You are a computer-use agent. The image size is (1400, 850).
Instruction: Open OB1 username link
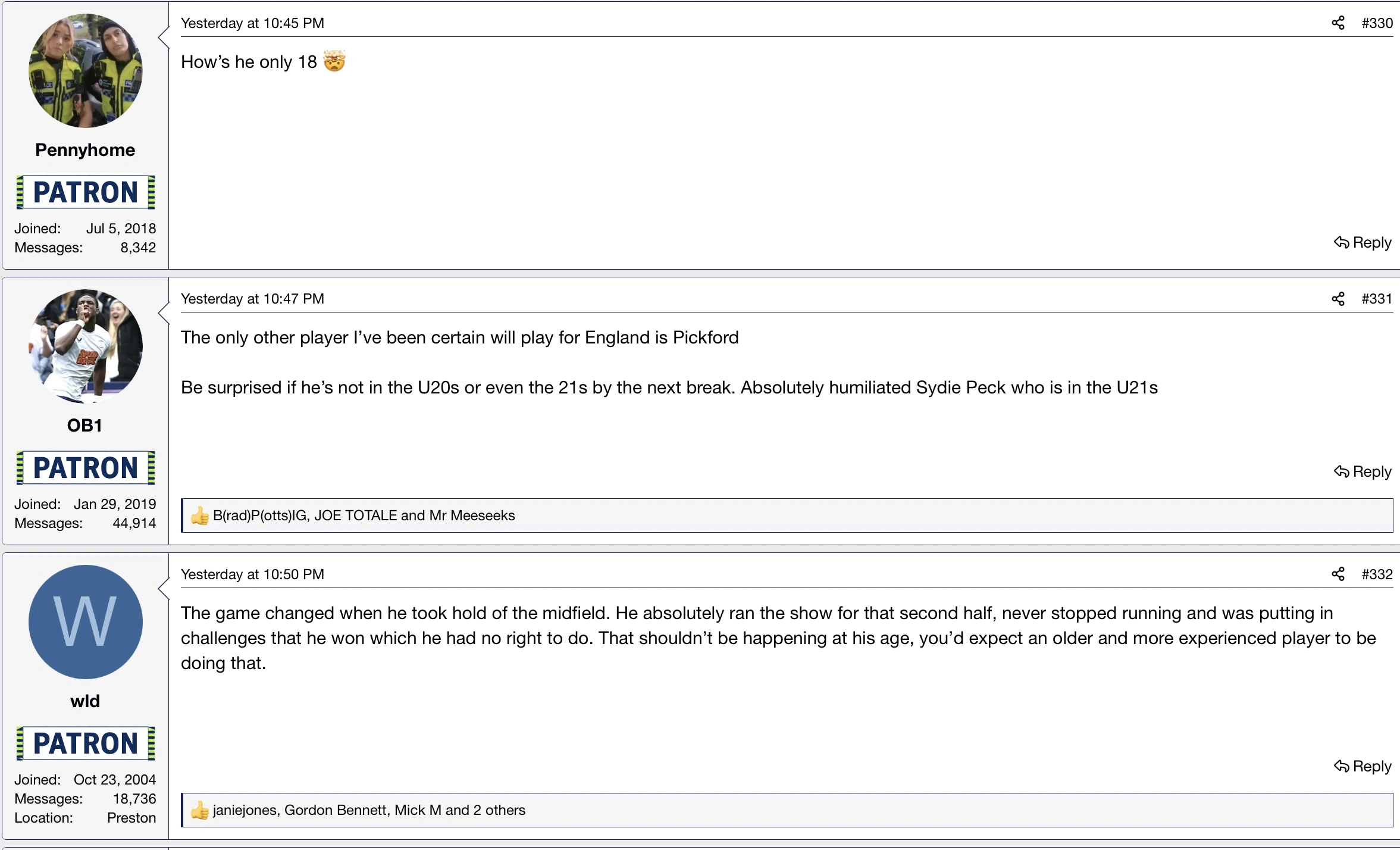85,426
